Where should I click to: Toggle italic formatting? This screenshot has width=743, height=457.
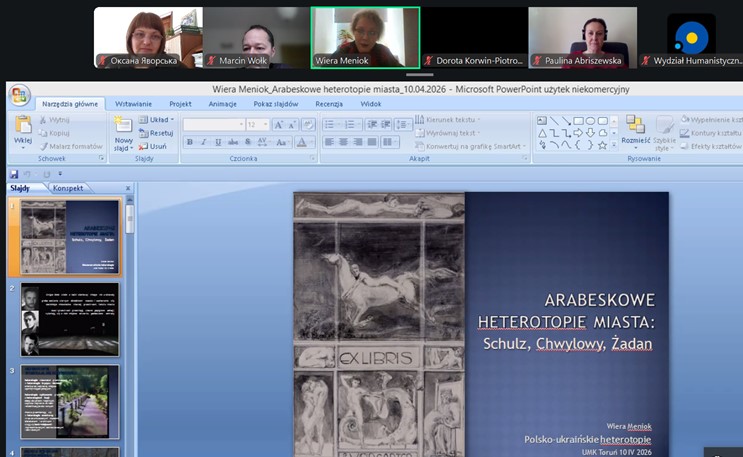point(203,143)
